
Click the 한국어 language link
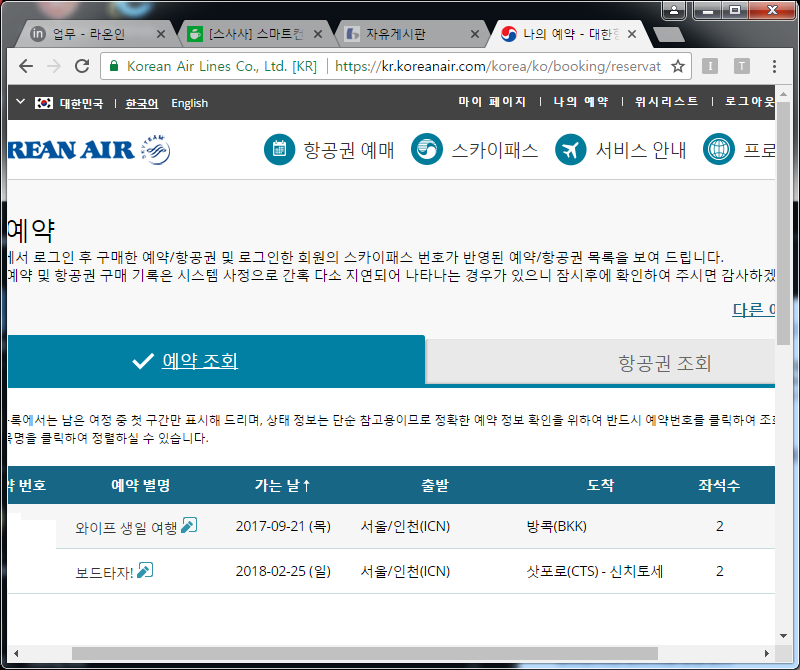142,103
